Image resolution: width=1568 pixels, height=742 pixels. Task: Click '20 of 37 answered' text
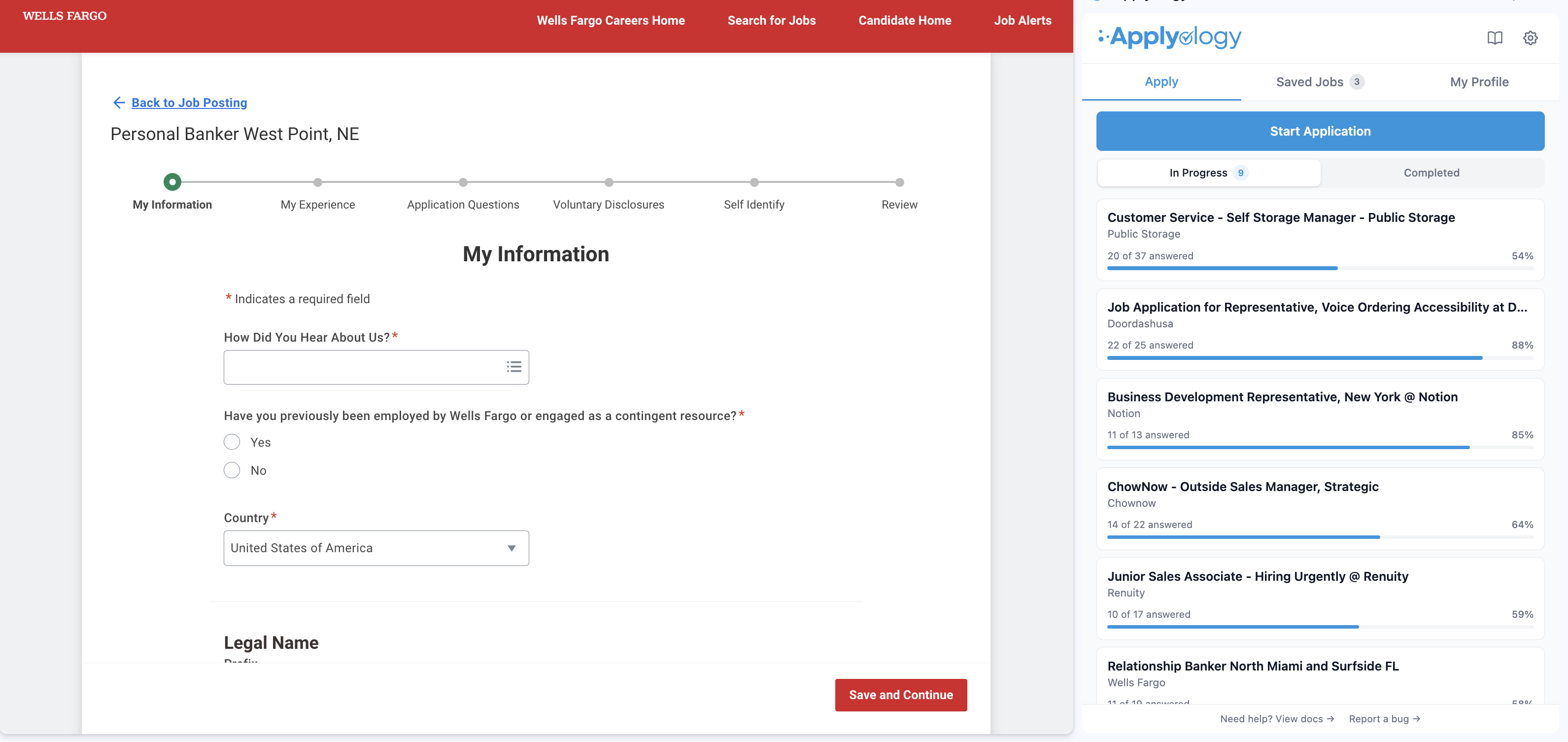1150,256
